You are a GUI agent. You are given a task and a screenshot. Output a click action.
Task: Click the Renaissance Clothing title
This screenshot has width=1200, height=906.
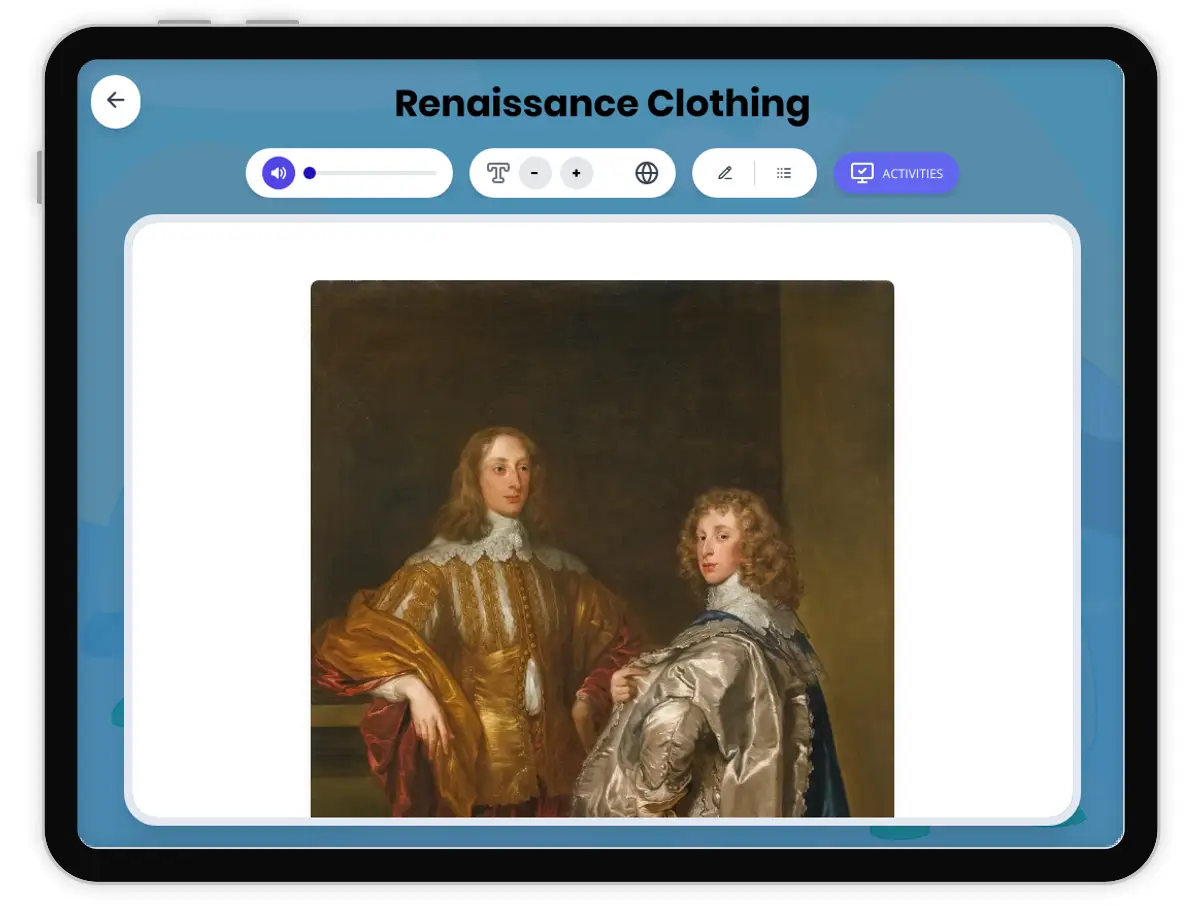point(602,104)
